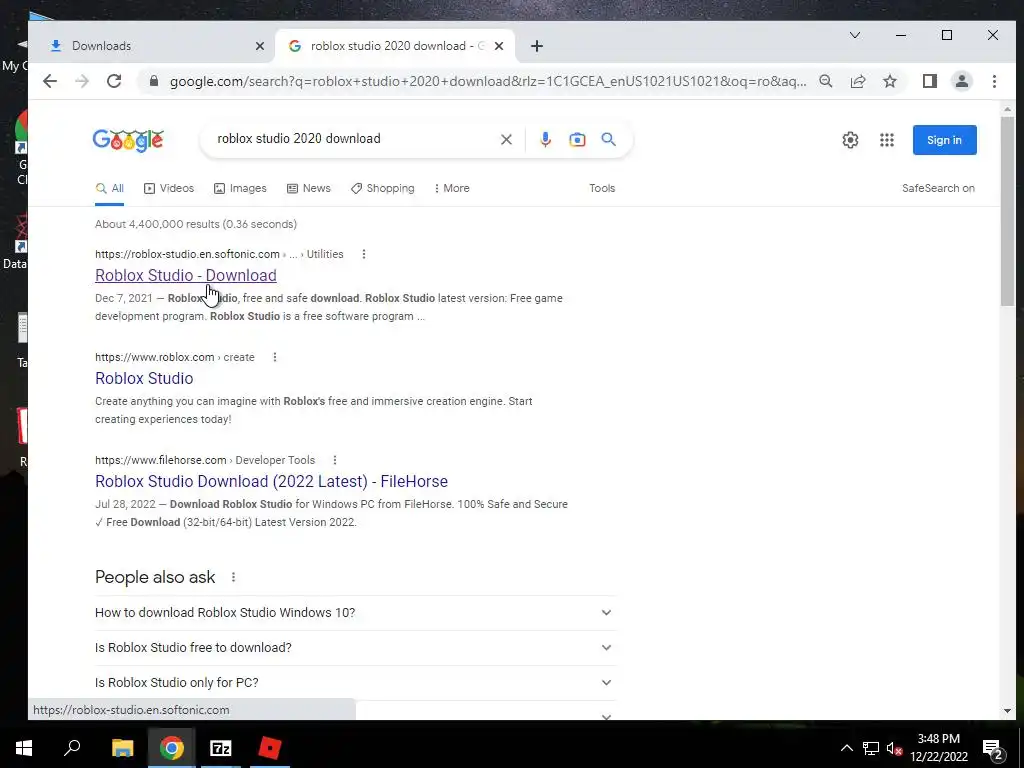Open Windows taskbar search
This screenshot has height=768, width=1024.
tap(72, 748)
